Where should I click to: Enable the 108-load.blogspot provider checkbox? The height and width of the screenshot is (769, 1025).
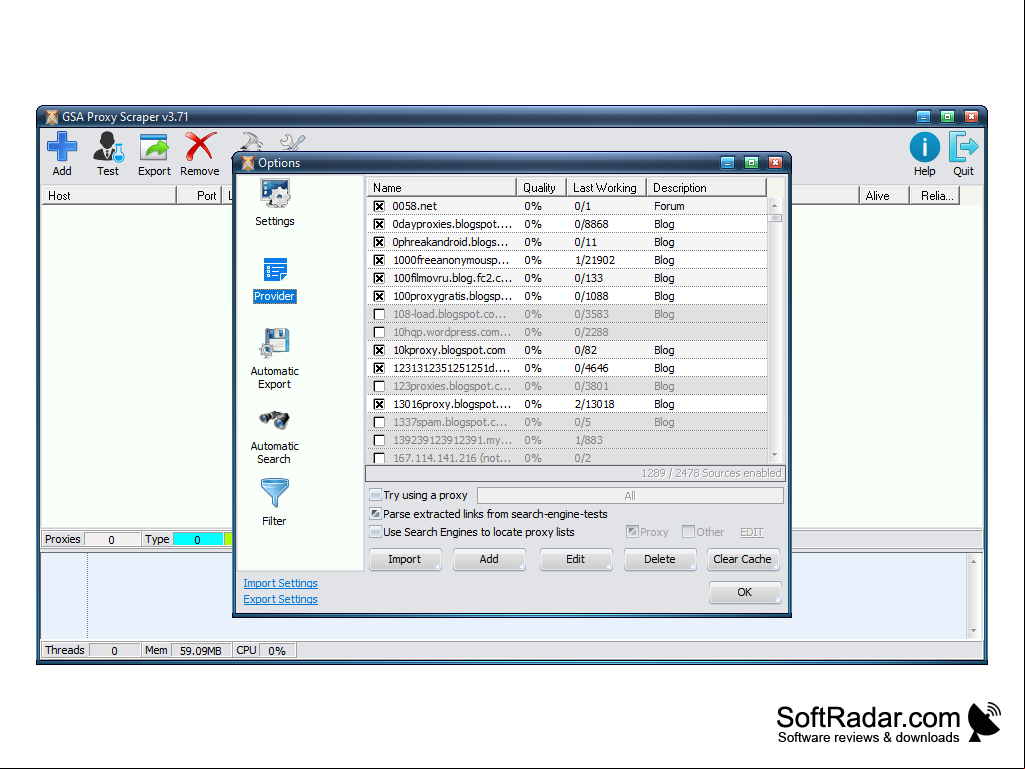tap(379, 314)
